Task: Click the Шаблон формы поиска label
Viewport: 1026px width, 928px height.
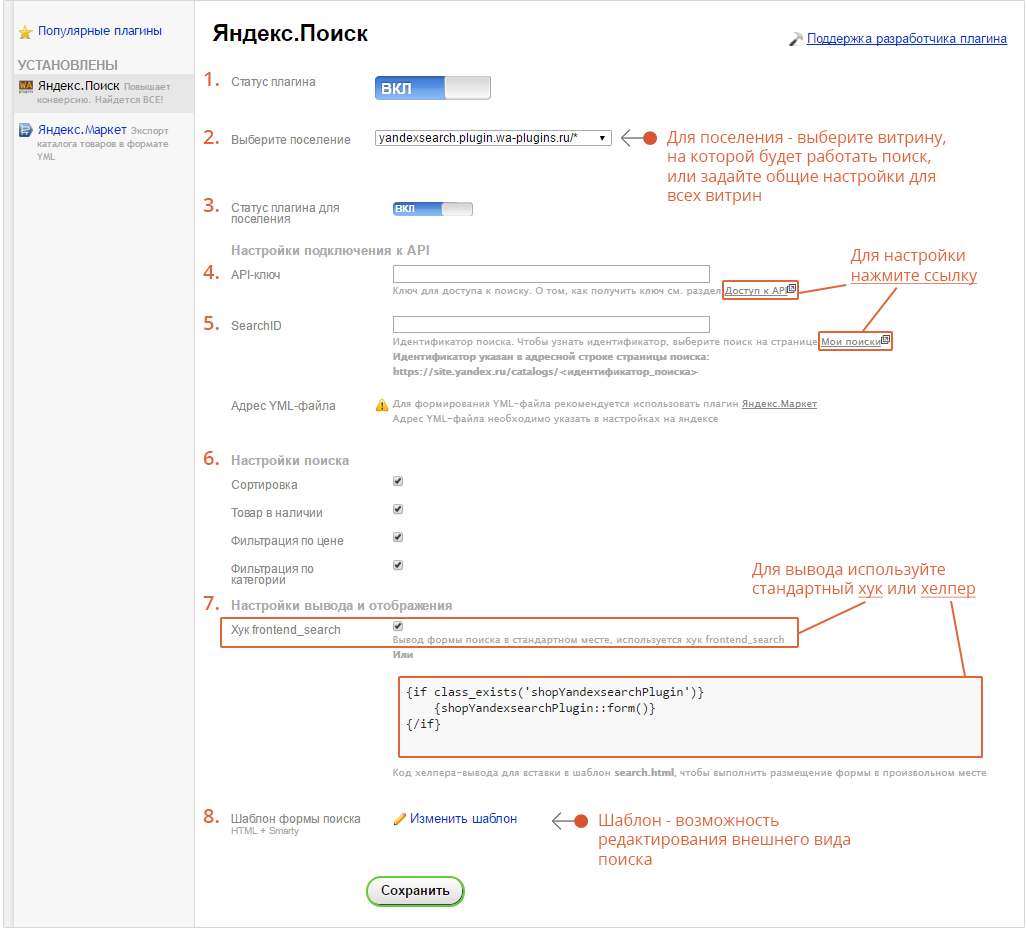Action: coord(295,819)
